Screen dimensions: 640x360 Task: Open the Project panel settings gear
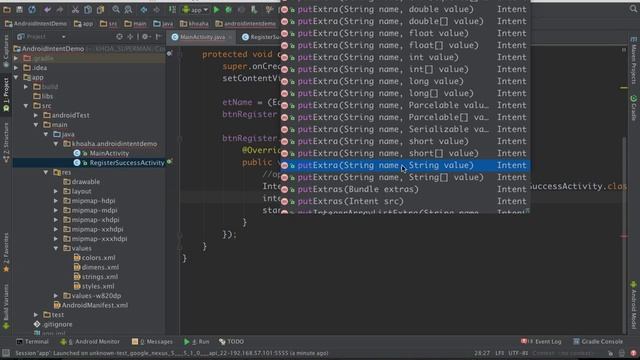click(145, 37)
